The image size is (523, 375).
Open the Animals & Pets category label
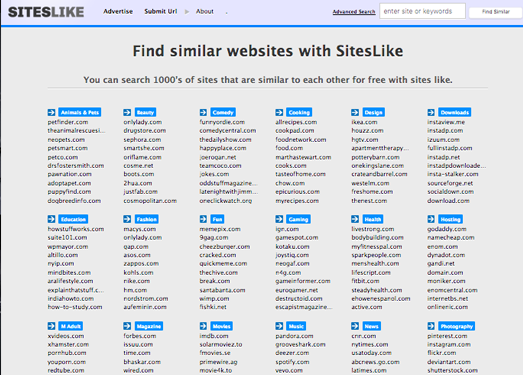click(80, 112)
